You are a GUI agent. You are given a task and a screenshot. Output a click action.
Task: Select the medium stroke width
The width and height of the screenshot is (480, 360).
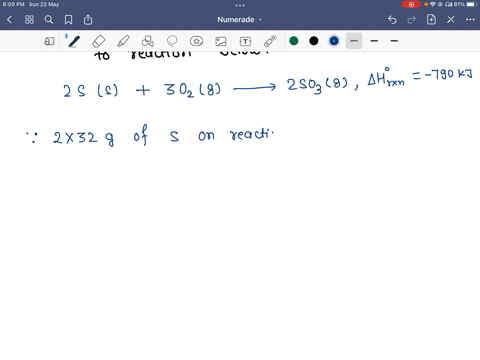pos(374,41)
